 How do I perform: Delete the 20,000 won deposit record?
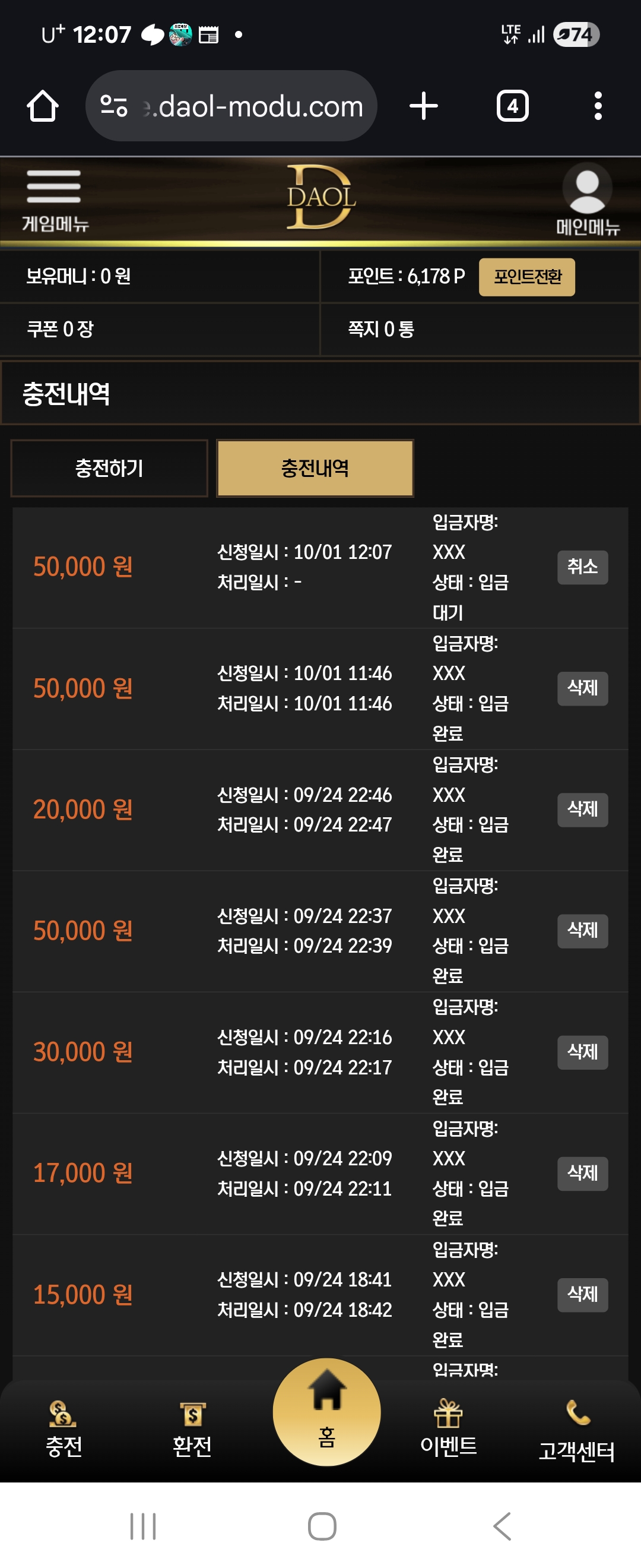[x=582, y=810]
